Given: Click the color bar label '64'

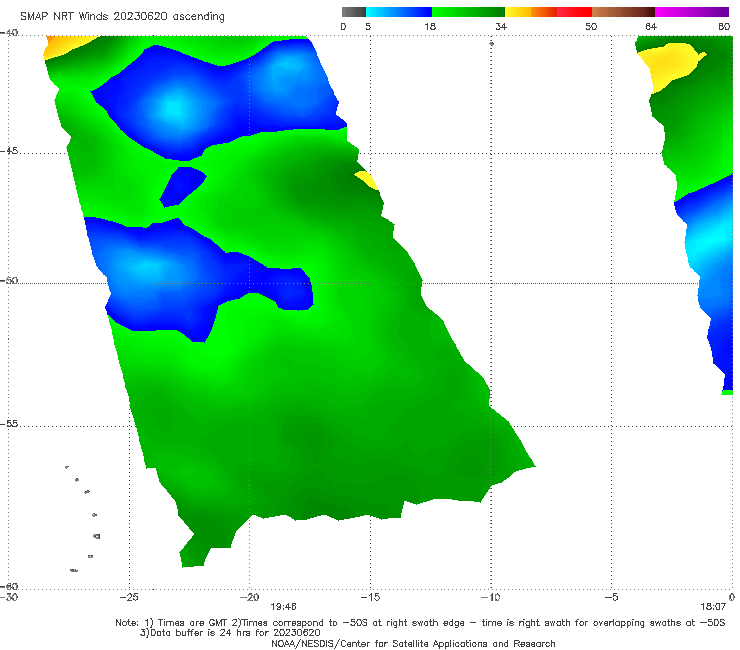Looking at the screenshot, I should pyautogui.click(x=651, y=26).
